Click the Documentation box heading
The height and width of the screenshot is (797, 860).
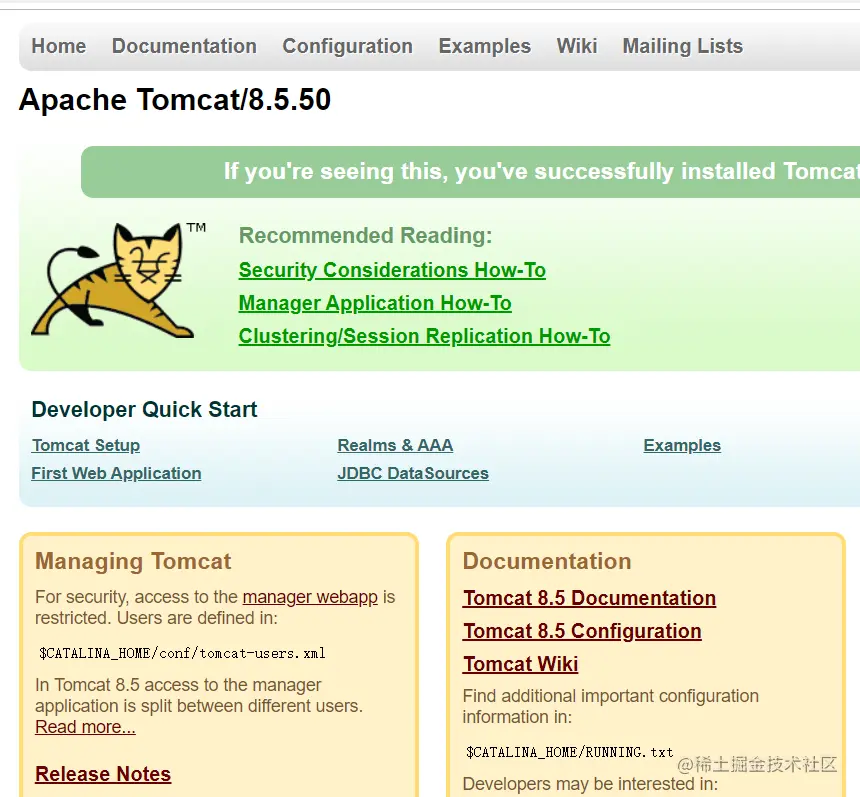547,562
